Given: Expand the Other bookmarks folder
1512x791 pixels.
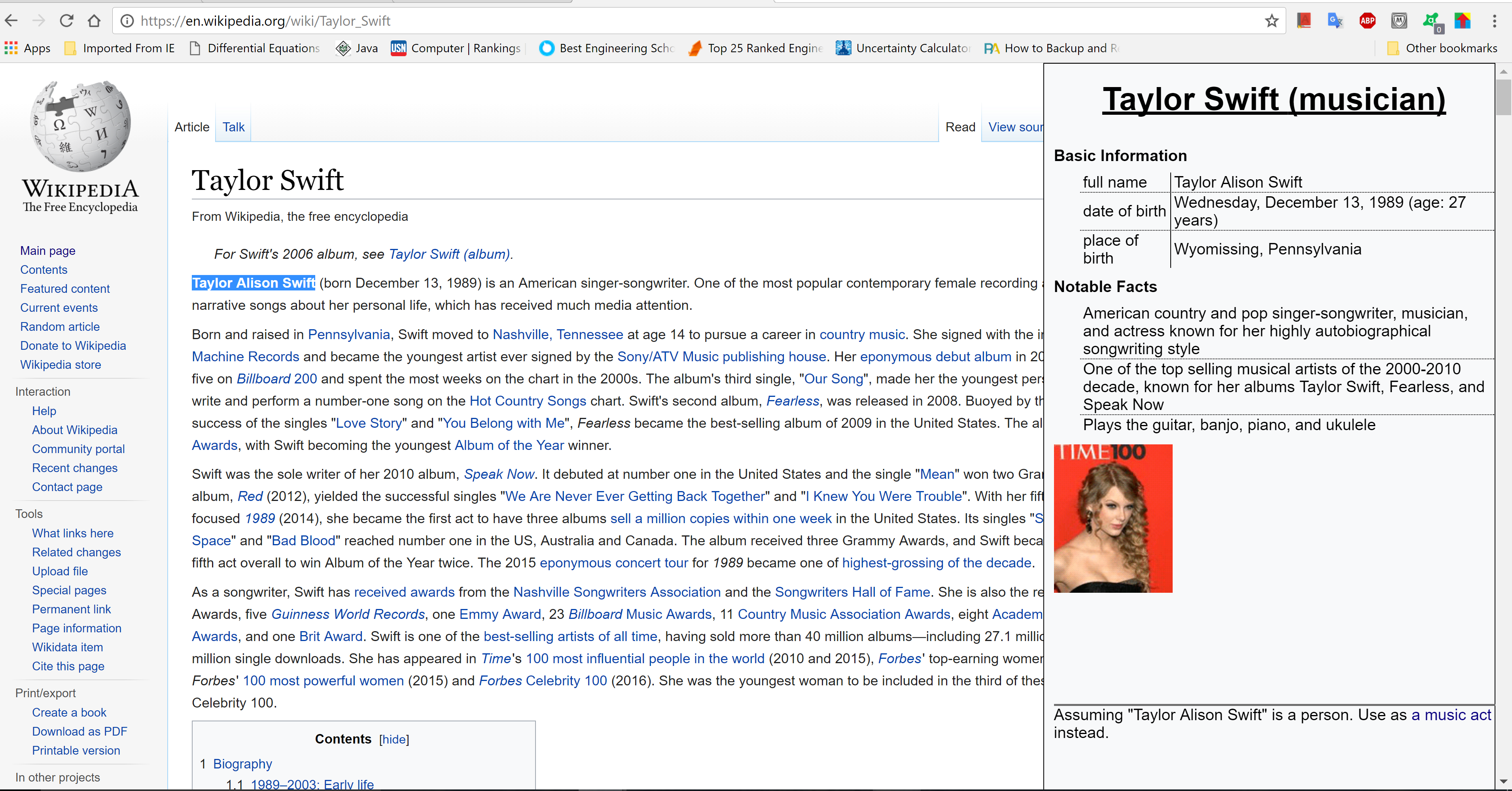Looking at the screenshot, I should [x=1442, y=48].
